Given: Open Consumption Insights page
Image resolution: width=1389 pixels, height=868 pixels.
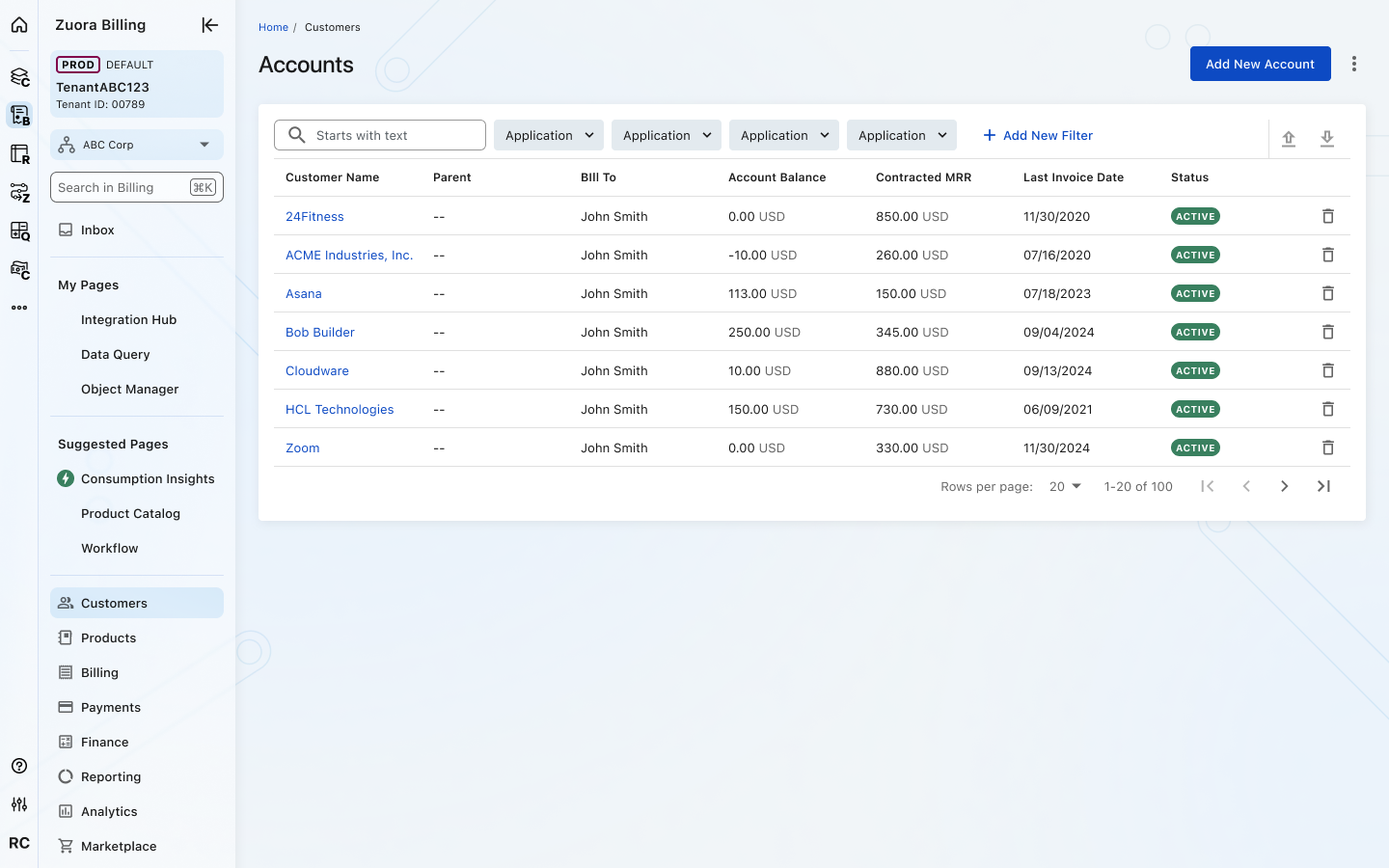Looking at the screenshot, I should pyautogui.click(x=148, y=478).
